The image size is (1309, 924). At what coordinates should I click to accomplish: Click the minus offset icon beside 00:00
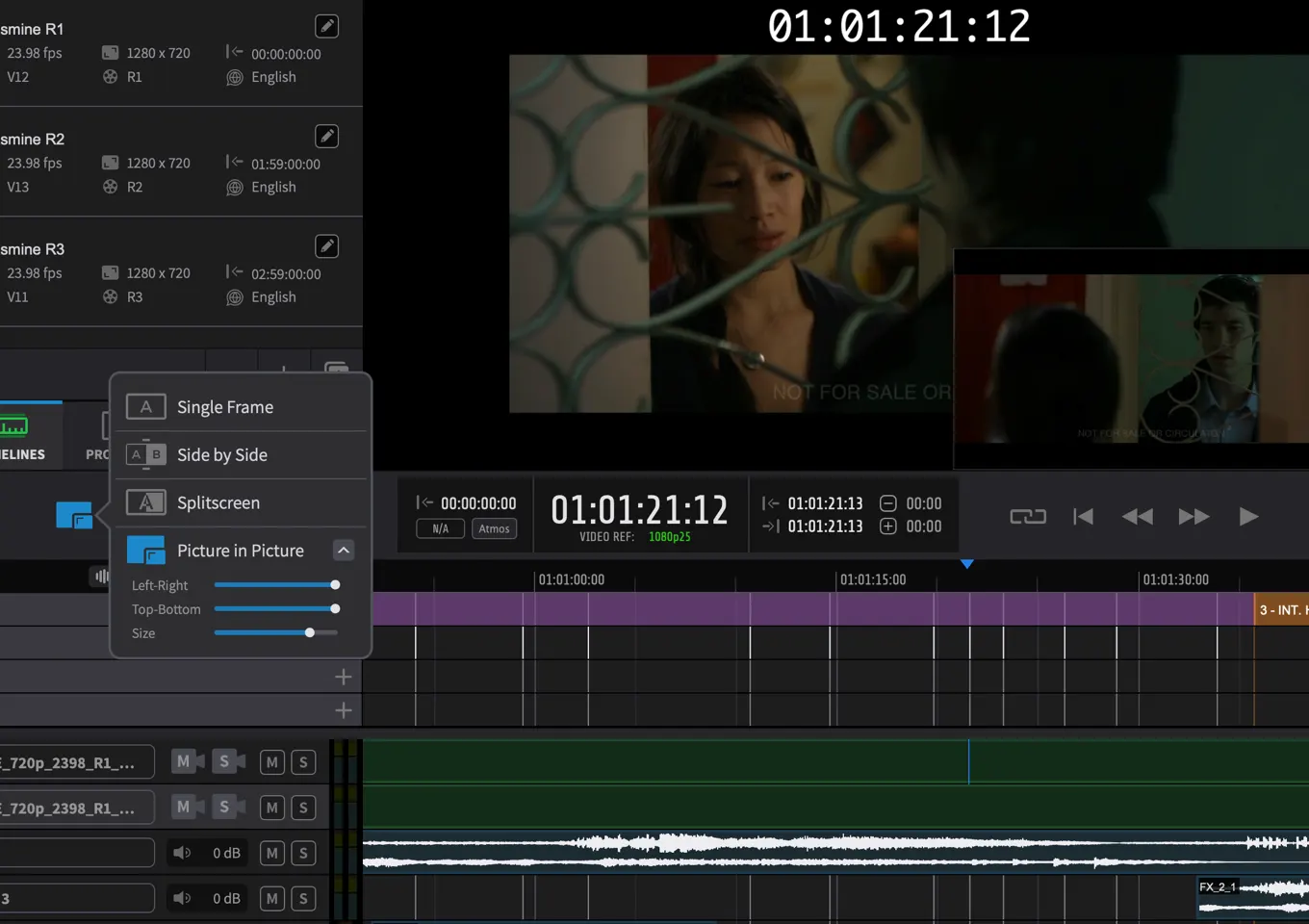tap(888, 503)
